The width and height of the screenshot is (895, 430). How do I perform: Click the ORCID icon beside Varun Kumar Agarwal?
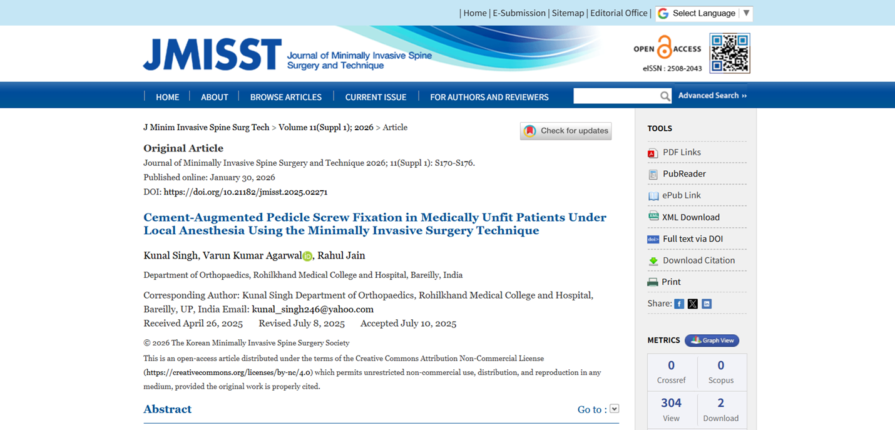pos(307,256)
